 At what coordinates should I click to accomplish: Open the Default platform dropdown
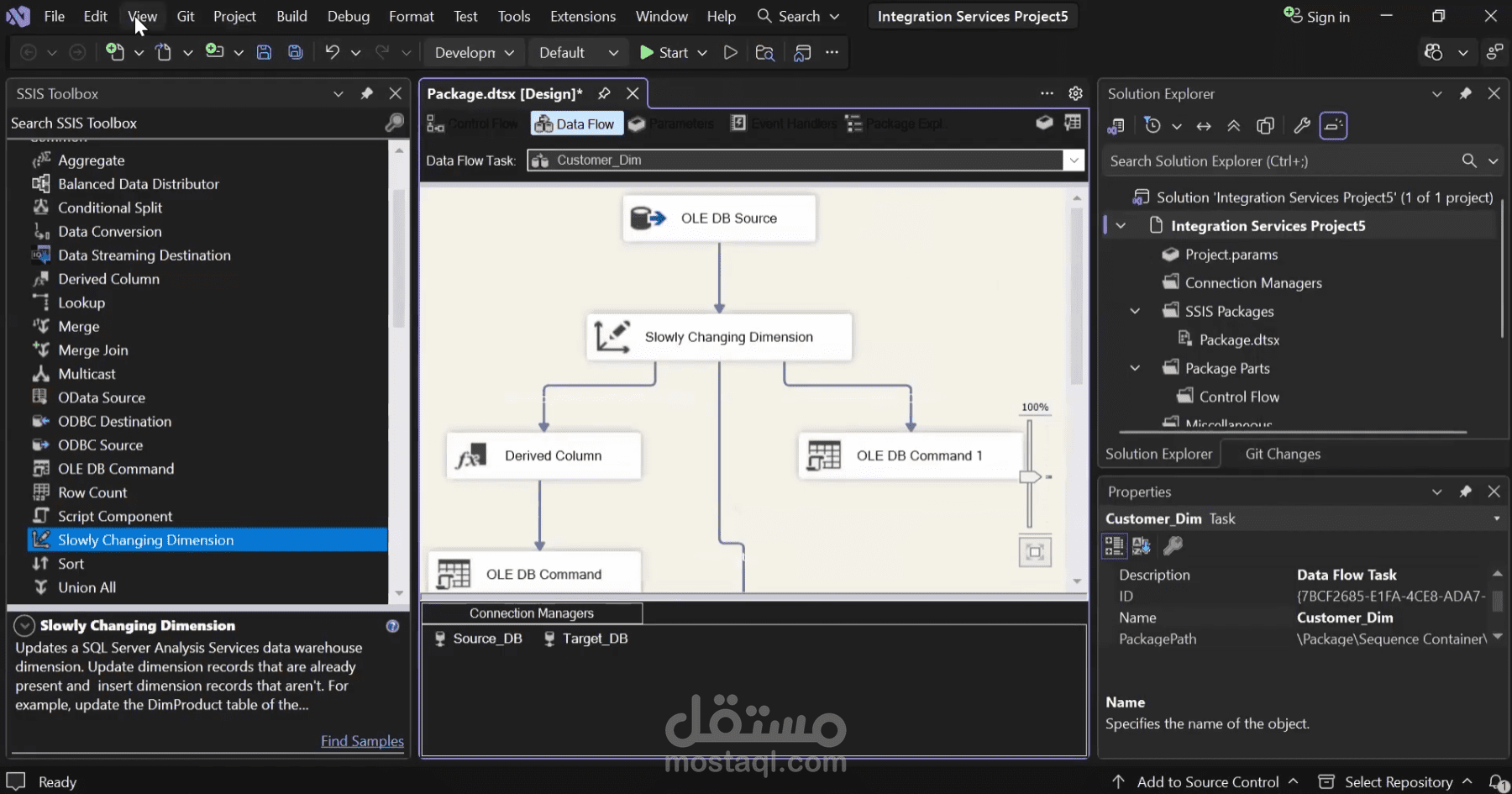click(579, 52)
